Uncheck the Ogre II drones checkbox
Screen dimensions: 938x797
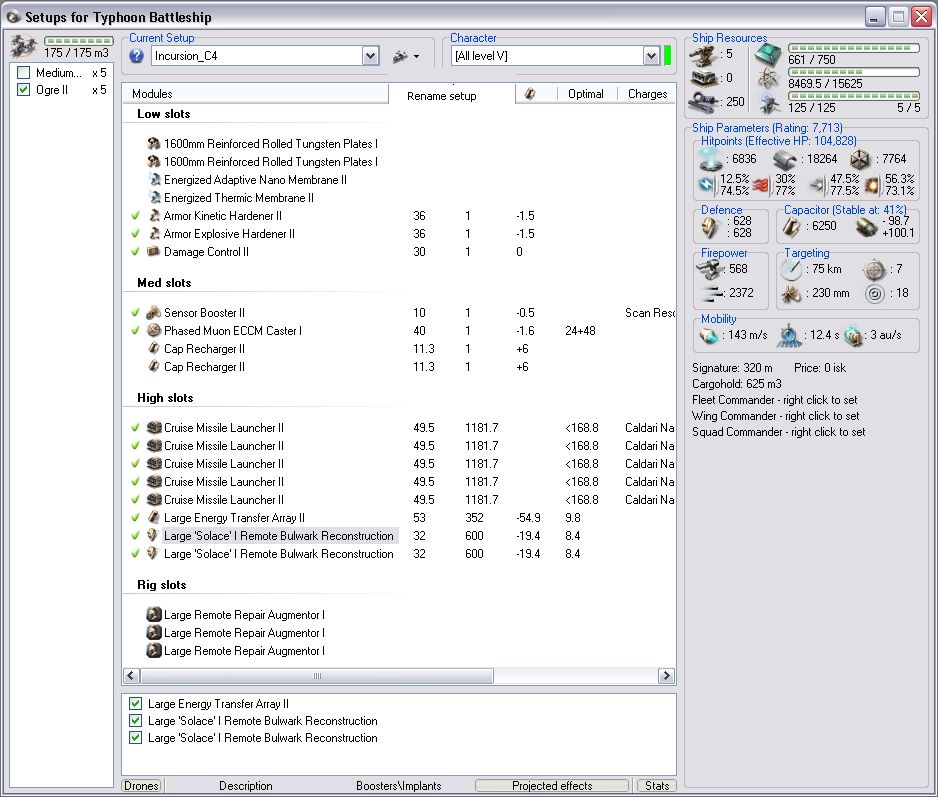pyautogui.click(x=24, y=90)
